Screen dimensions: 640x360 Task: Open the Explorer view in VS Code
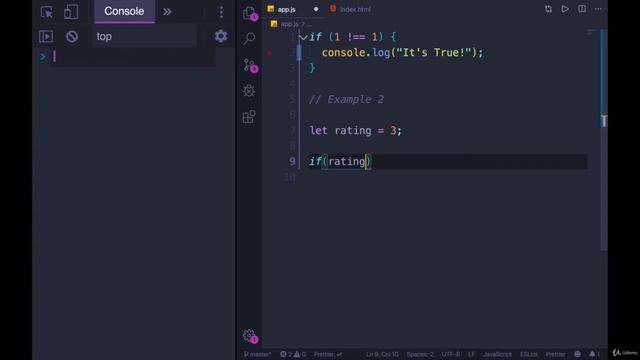click(x=249, y=13)
